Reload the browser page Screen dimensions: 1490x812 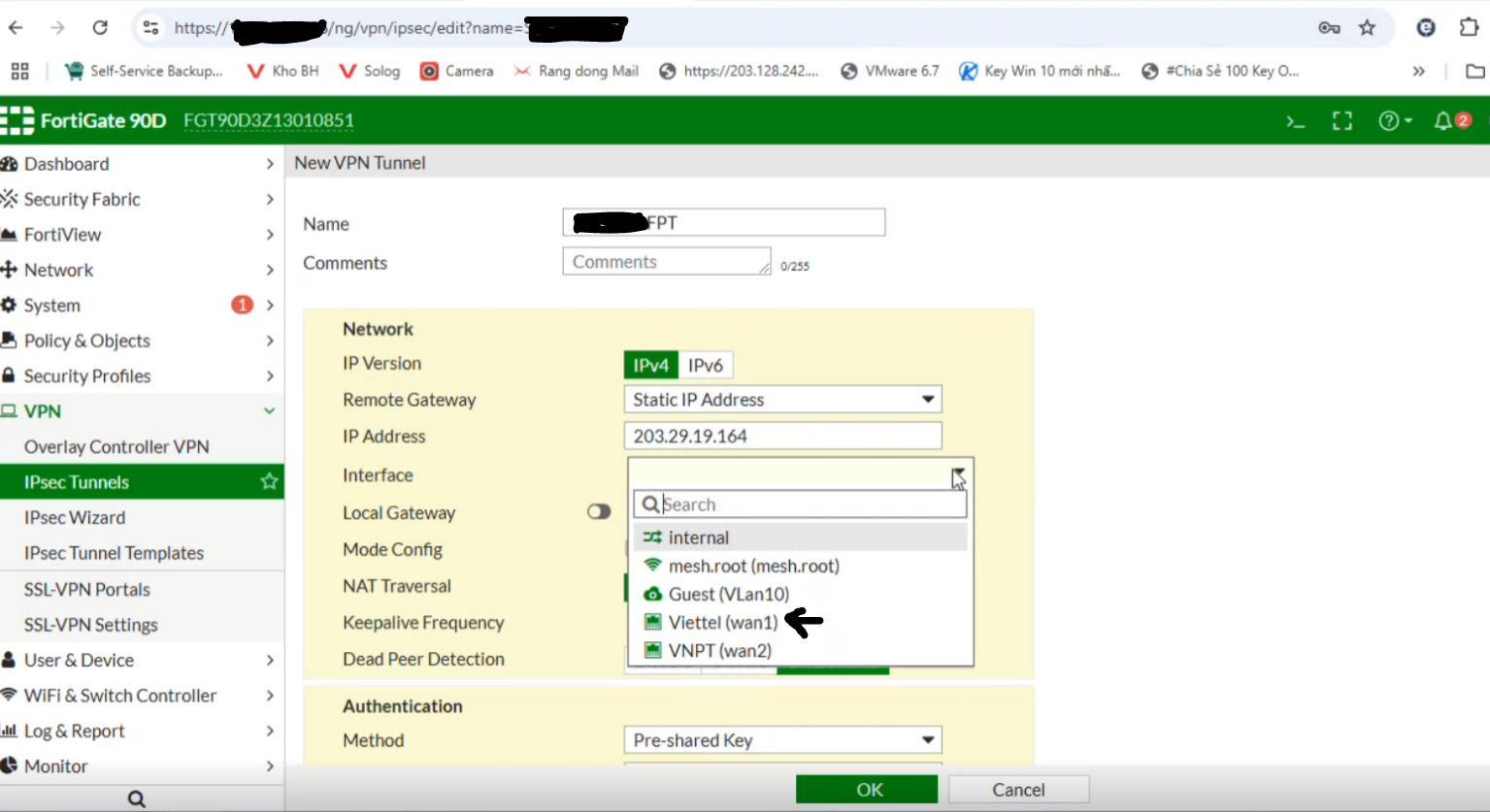100,28
